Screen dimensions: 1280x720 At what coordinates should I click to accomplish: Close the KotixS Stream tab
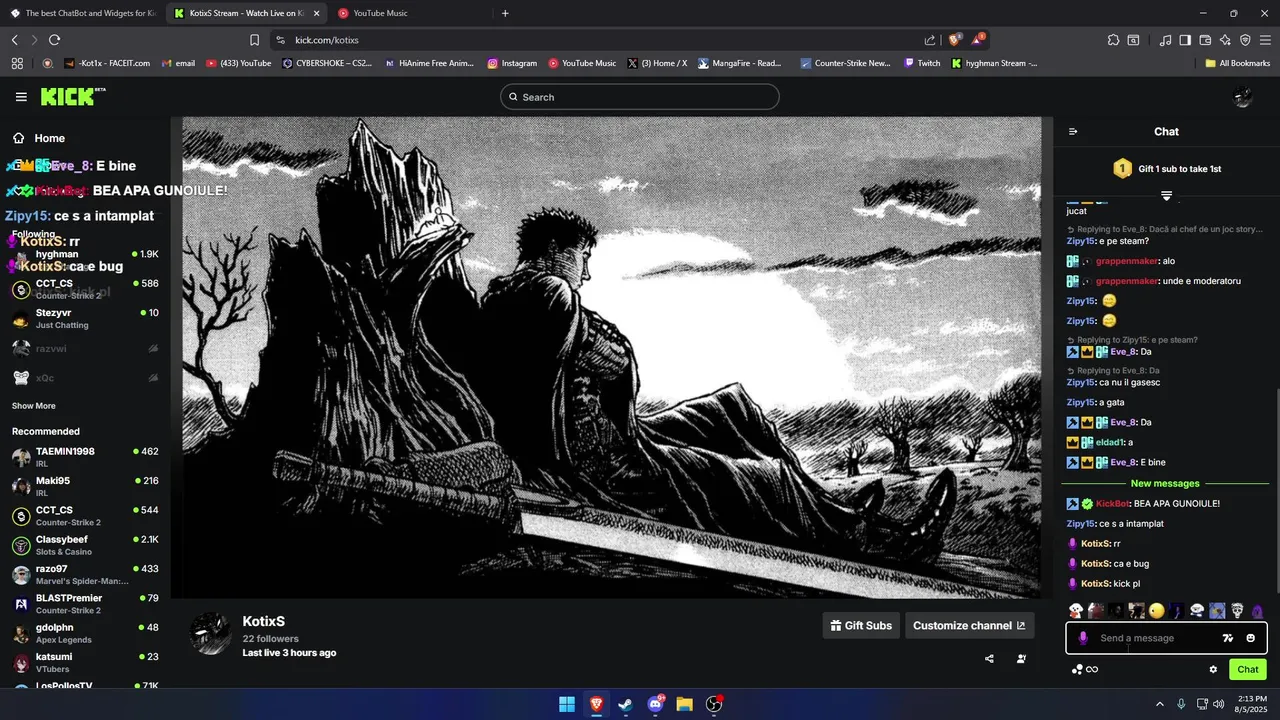point(316,13)
